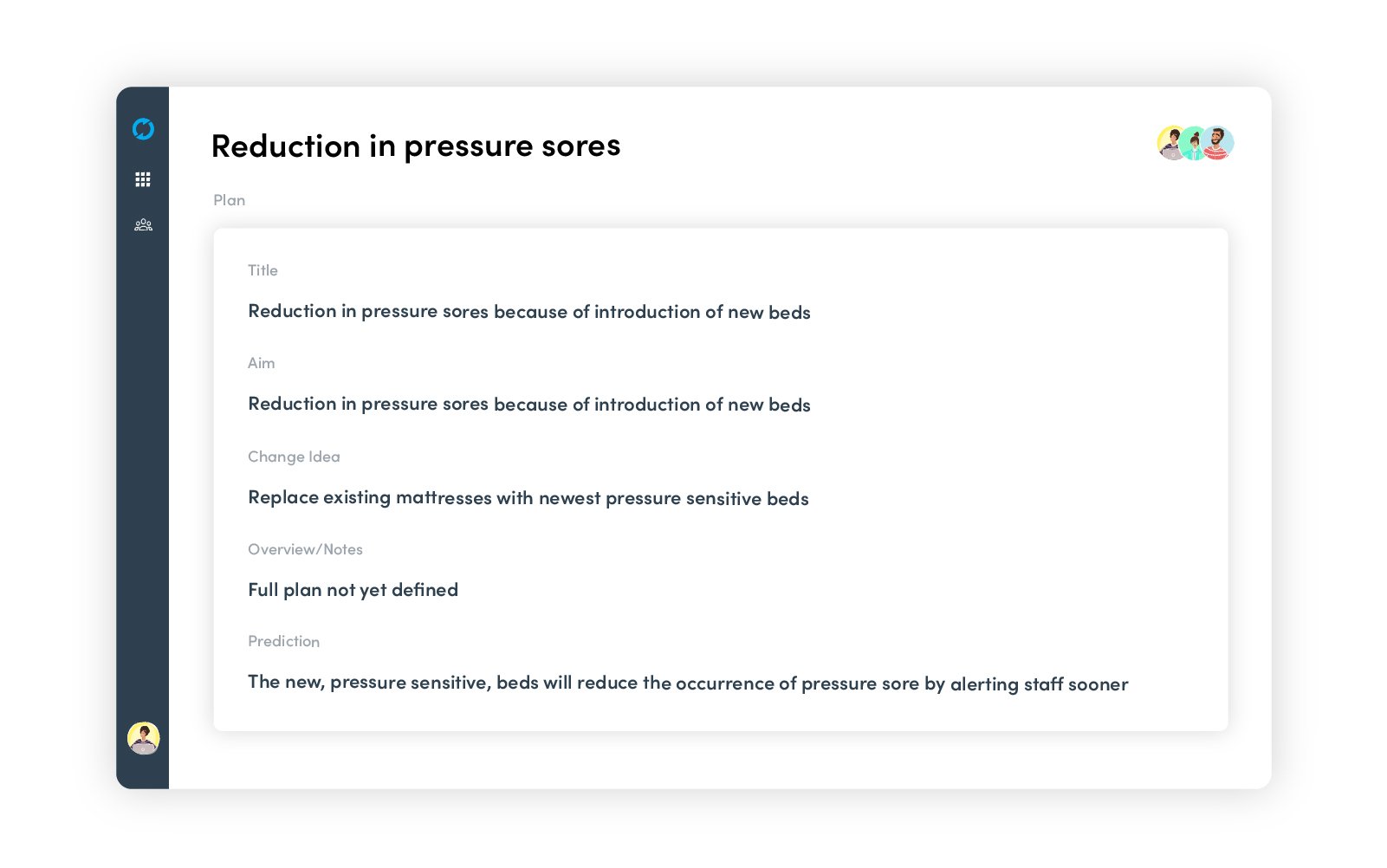The width and height of the screenshot is (1387, 868).
Task: Select the yellow-background collaborator avatar at top right
Action: [1169, 143]
